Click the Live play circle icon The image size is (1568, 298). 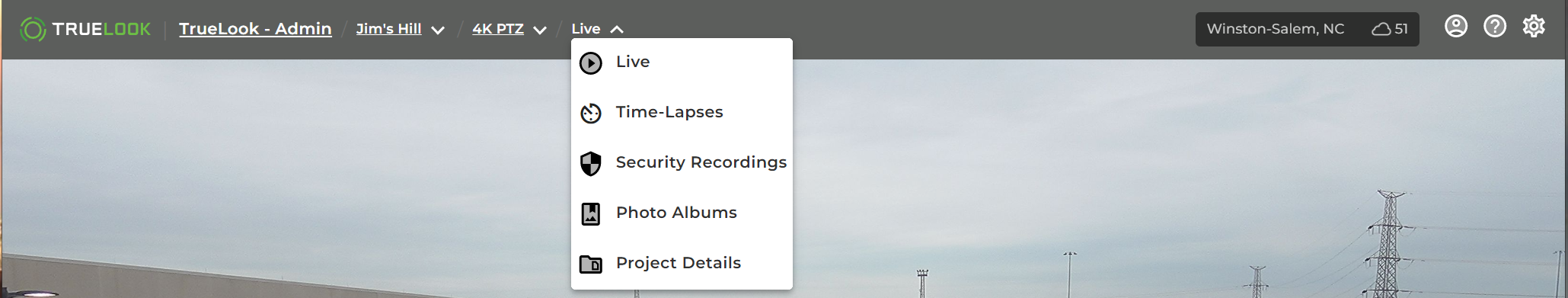(591, 62)
